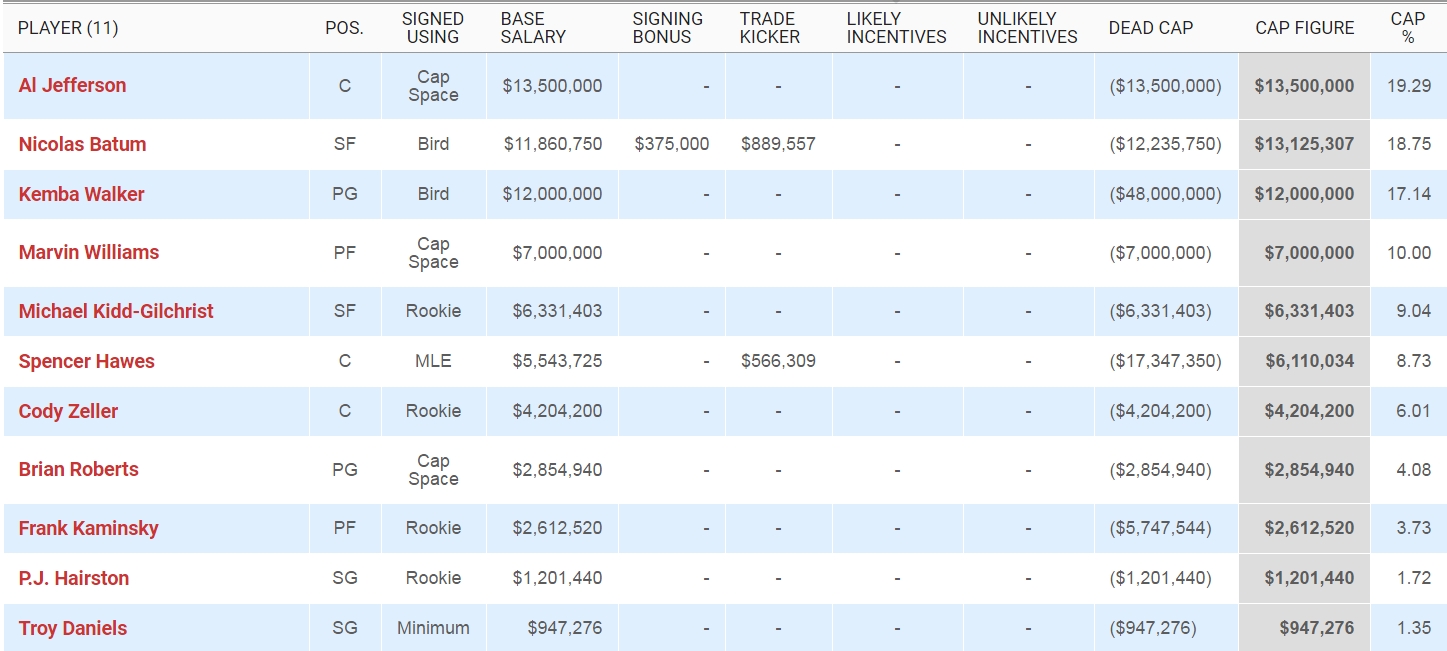
Task: Sort by the TRADE KICKER header
Action: click(770, 28)
